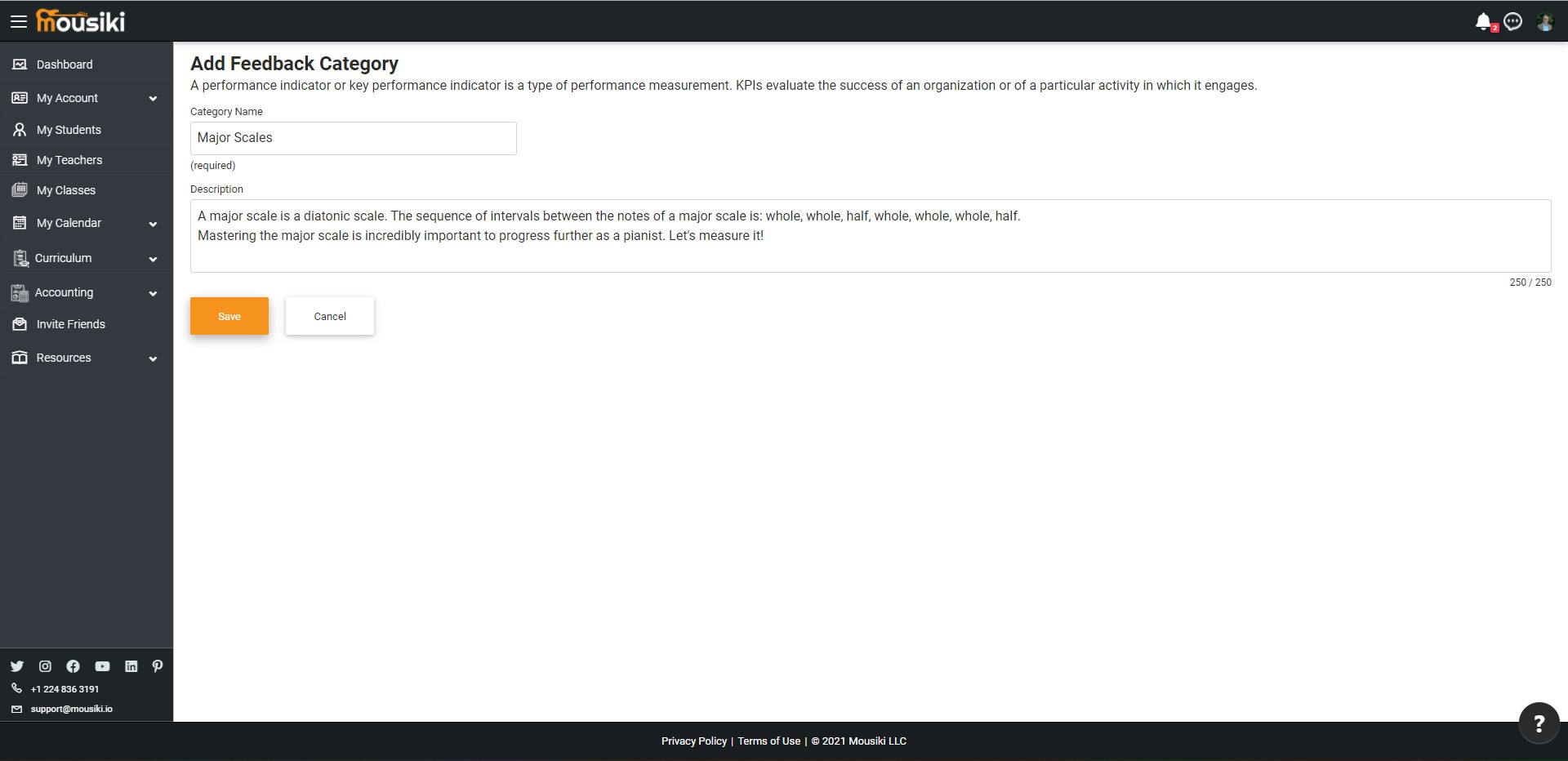This screenshot has height=761, width=1568.
Task: Open the Terms of Use link
Action: point(769,741)
